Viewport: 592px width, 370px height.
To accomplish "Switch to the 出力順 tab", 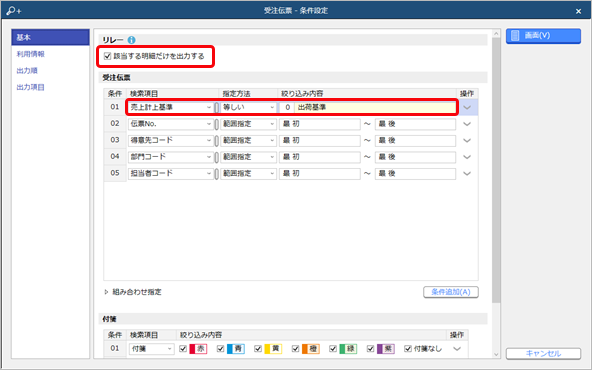I will point(27,71).
